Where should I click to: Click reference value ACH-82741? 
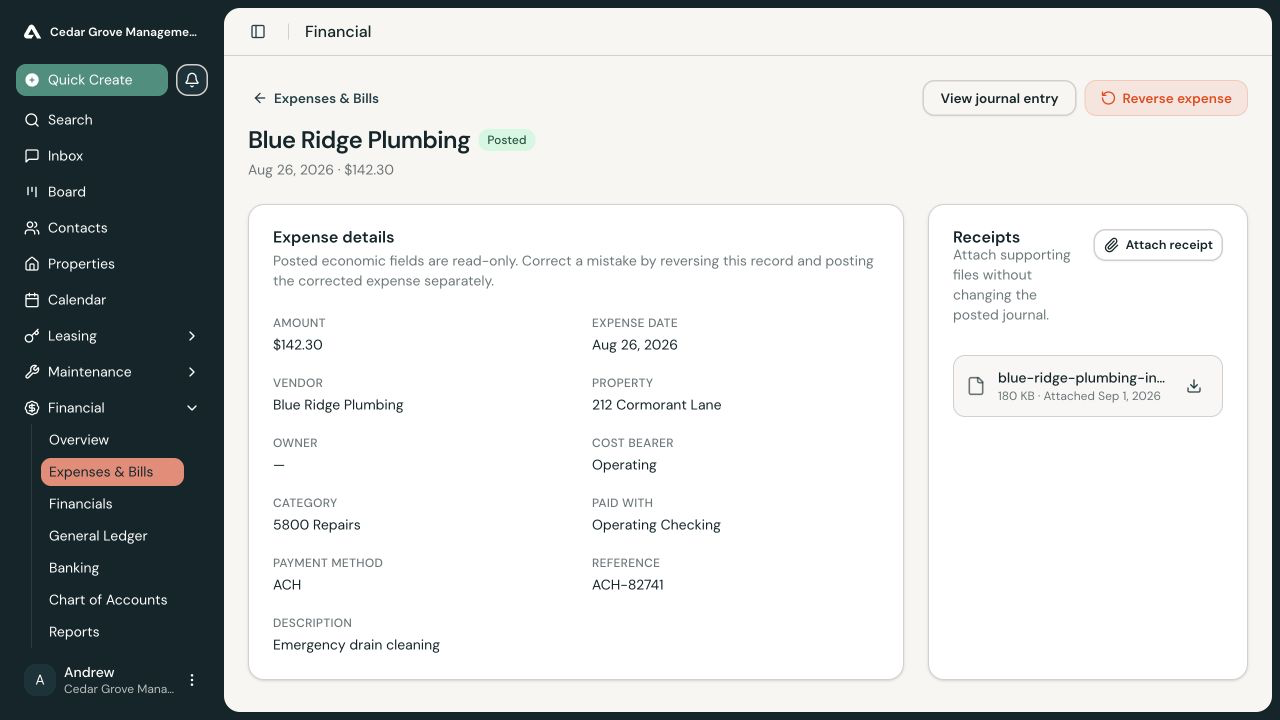pyautogui.click(x=628, y=585)
